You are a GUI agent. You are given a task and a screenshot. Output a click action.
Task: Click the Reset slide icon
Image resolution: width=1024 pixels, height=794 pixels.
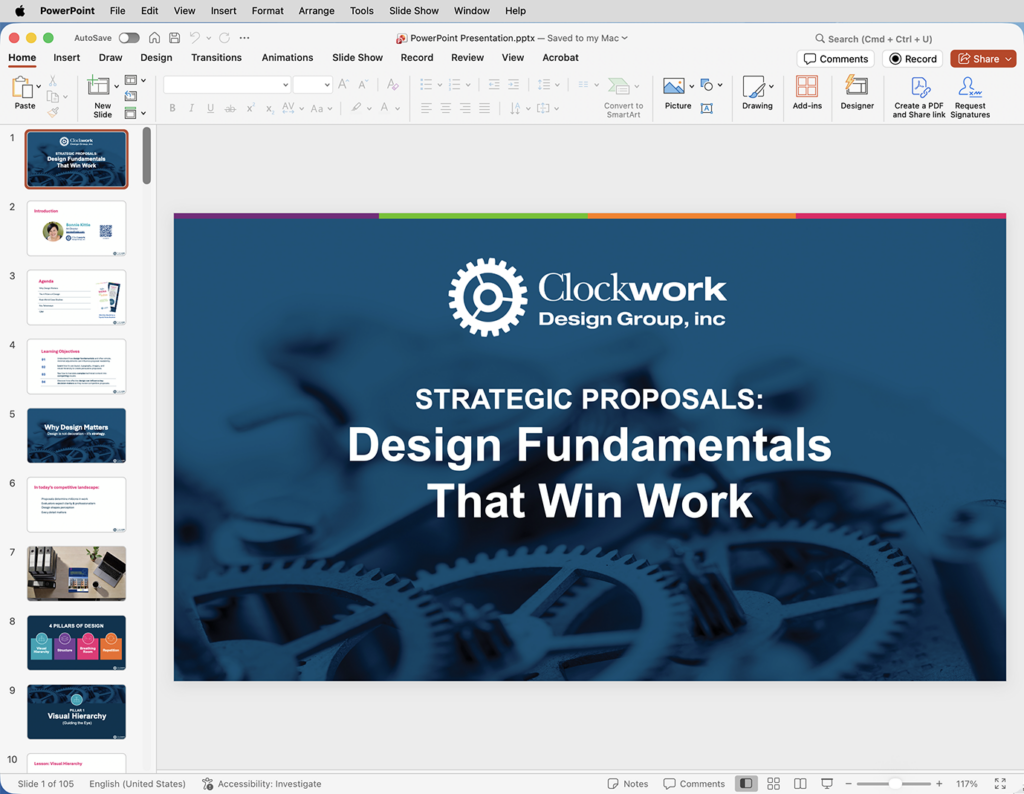pos(131,96)
